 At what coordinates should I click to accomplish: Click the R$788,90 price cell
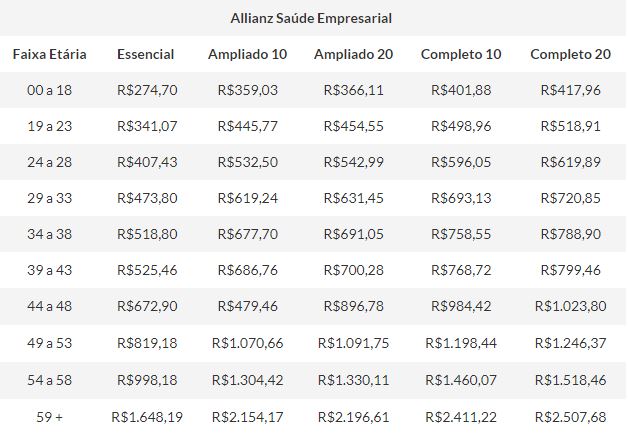(570, 234)
